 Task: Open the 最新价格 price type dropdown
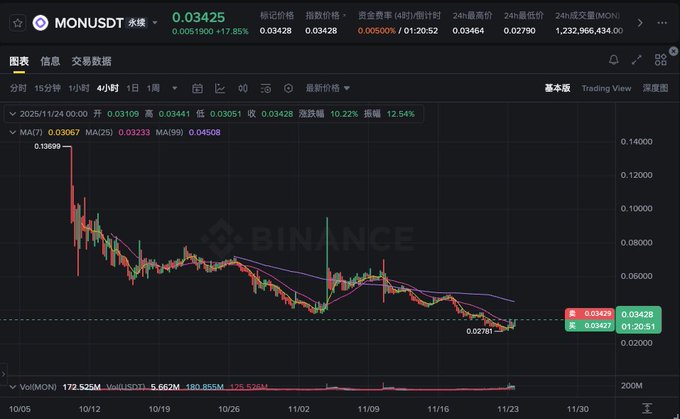[x=327, y=88]
